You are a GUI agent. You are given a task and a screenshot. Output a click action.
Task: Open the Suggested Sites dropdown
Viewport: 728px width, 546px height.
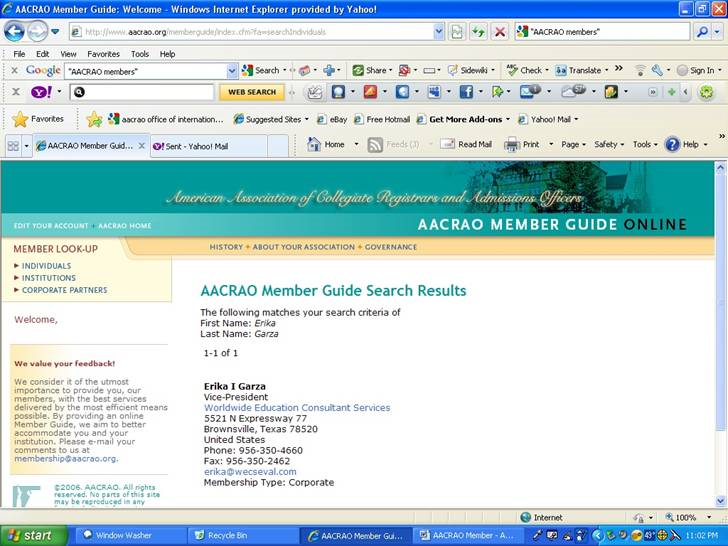[x=271, y=119]
